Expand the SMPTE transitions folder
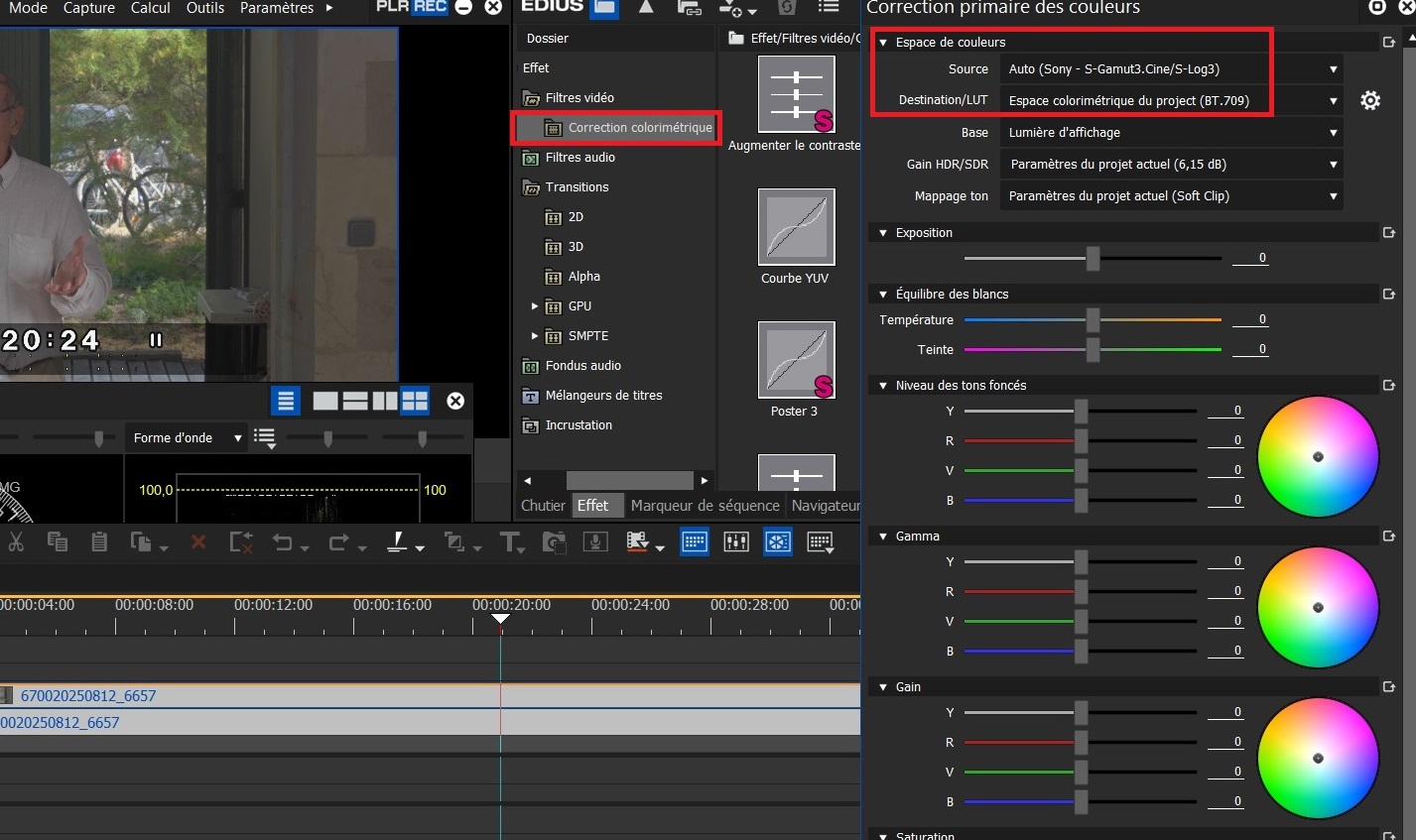Image resolution: width=1416 pixels, height=840 pixels. [534, 336]
